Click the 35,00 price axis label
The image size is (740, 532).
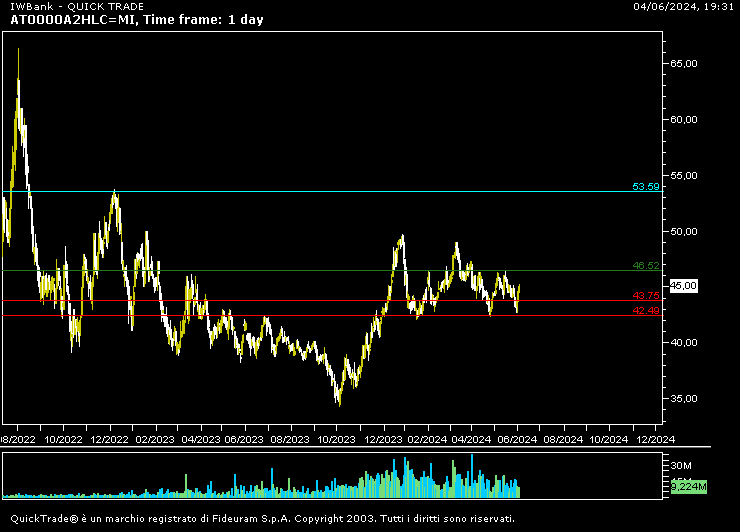coord(683,398)
